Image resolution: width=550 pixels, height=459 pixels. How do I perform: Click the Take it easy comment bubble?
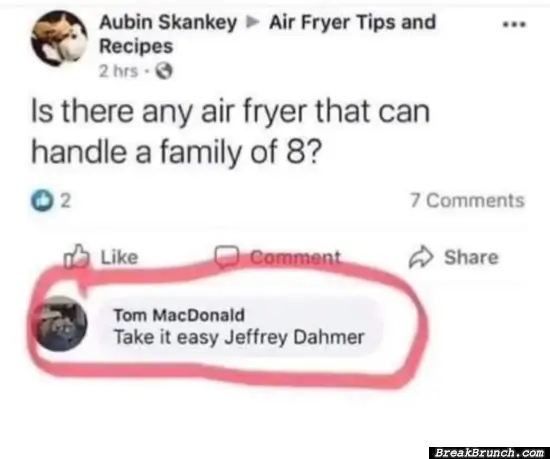240,326
